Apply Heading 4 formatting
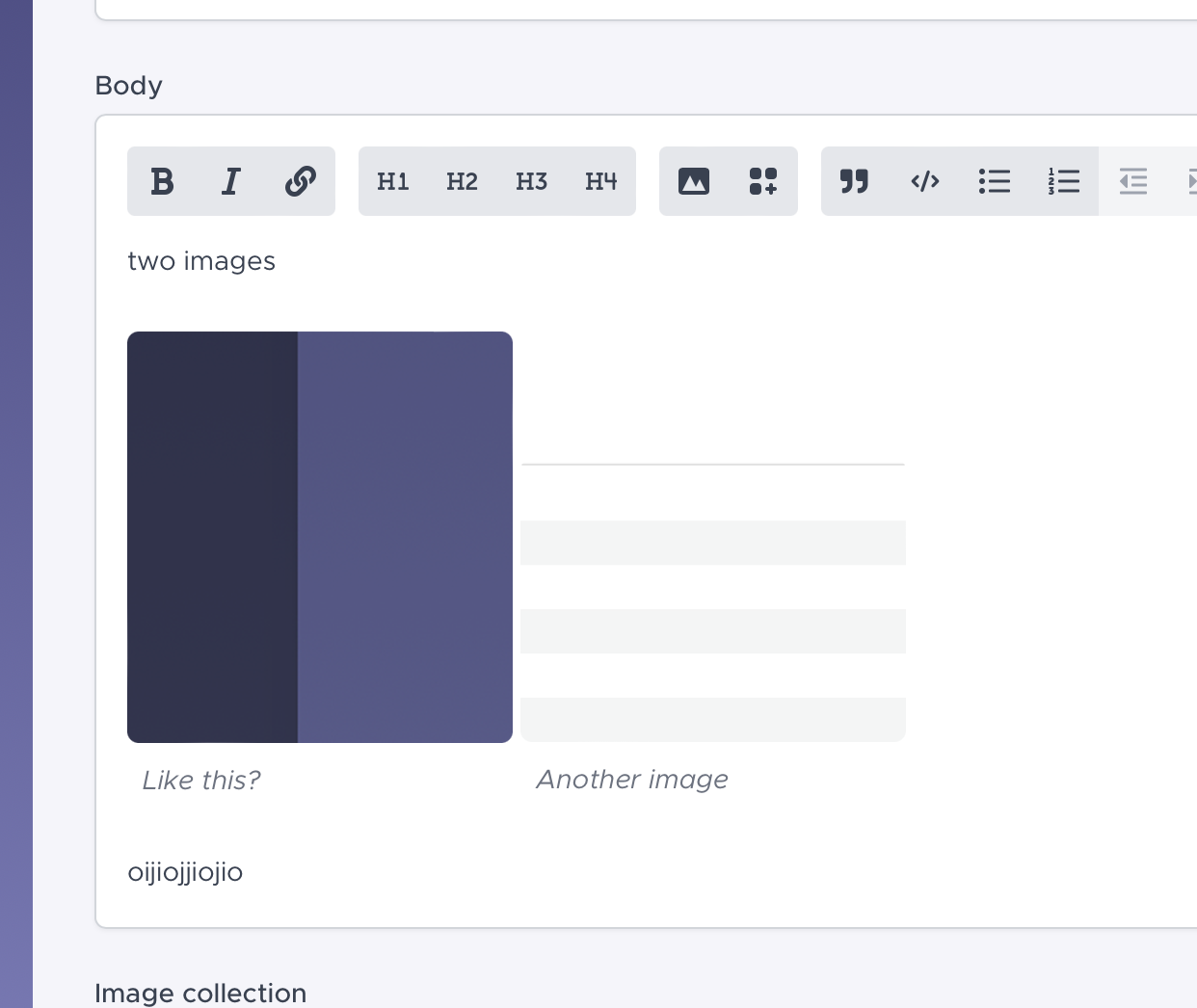 click(x=600, y=181)
